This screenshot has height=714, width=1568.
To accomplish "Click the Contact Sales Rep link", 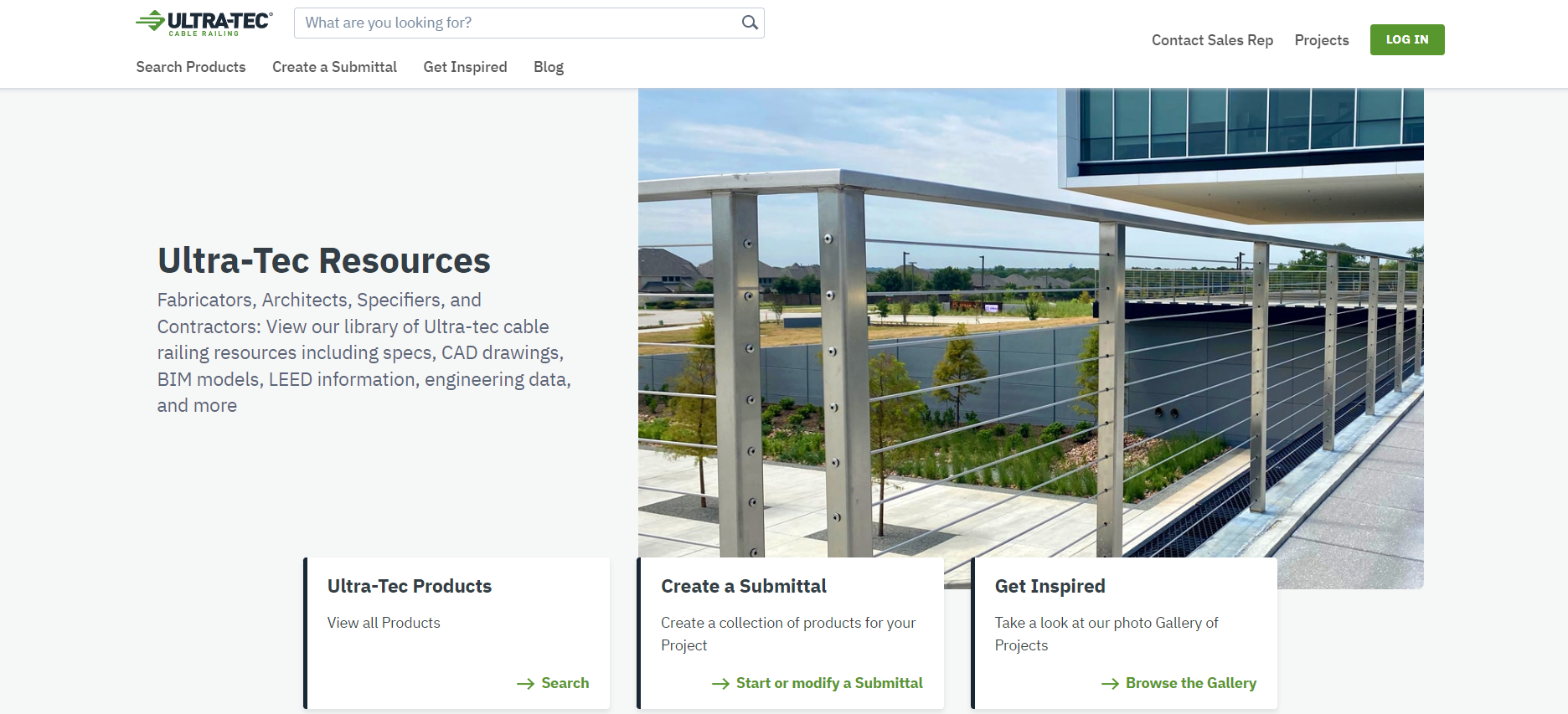I will (1212, 40).
